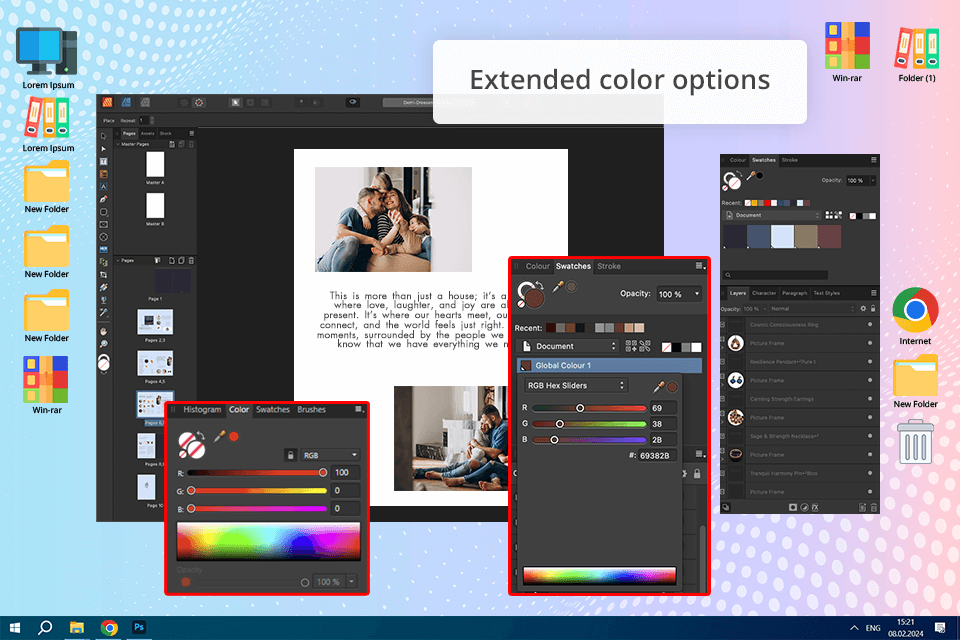
Task: Select the Pen tool in the left toolbar
Action: point(103,199)
